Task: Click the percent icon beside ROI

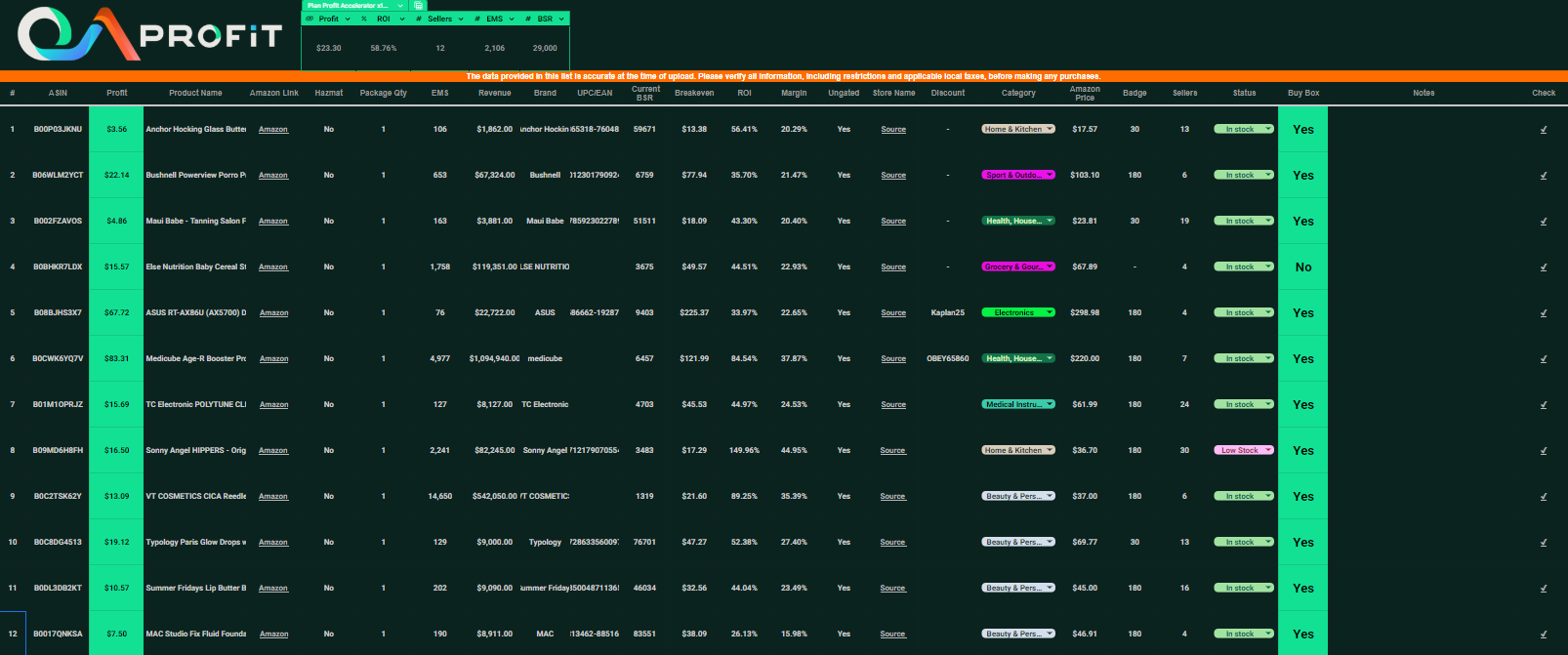Action: 364,19
